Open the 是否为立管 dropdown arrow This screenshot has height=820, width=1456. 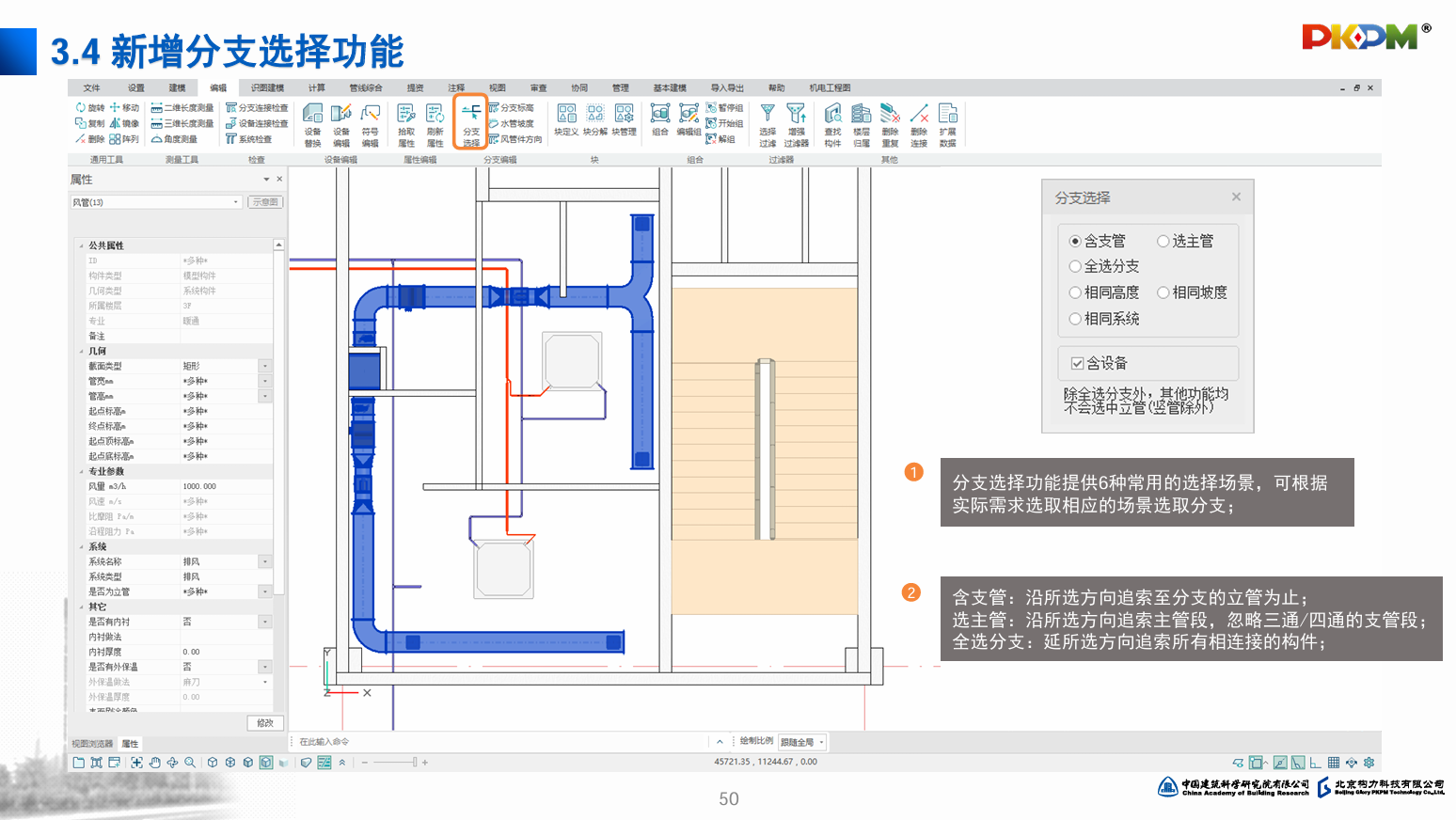click(265, 591)
